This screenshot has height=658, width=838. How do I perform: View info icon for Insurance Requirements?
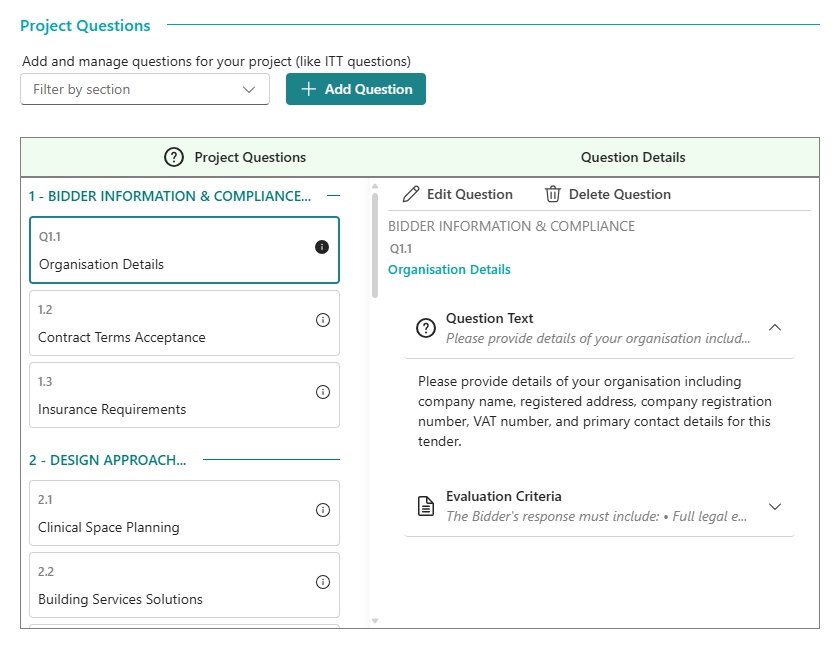click(x=323, y=392)
